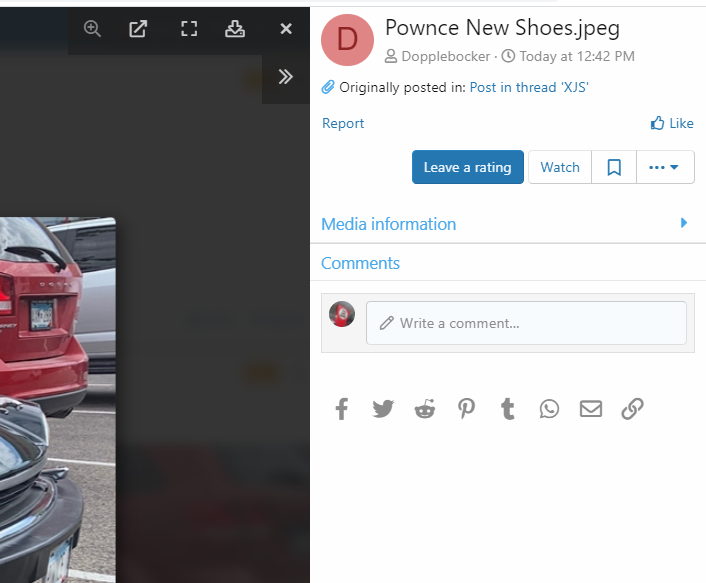Open the Post in thread 'XJS' link
The image size is (706, 583).
tap(529, 87)
